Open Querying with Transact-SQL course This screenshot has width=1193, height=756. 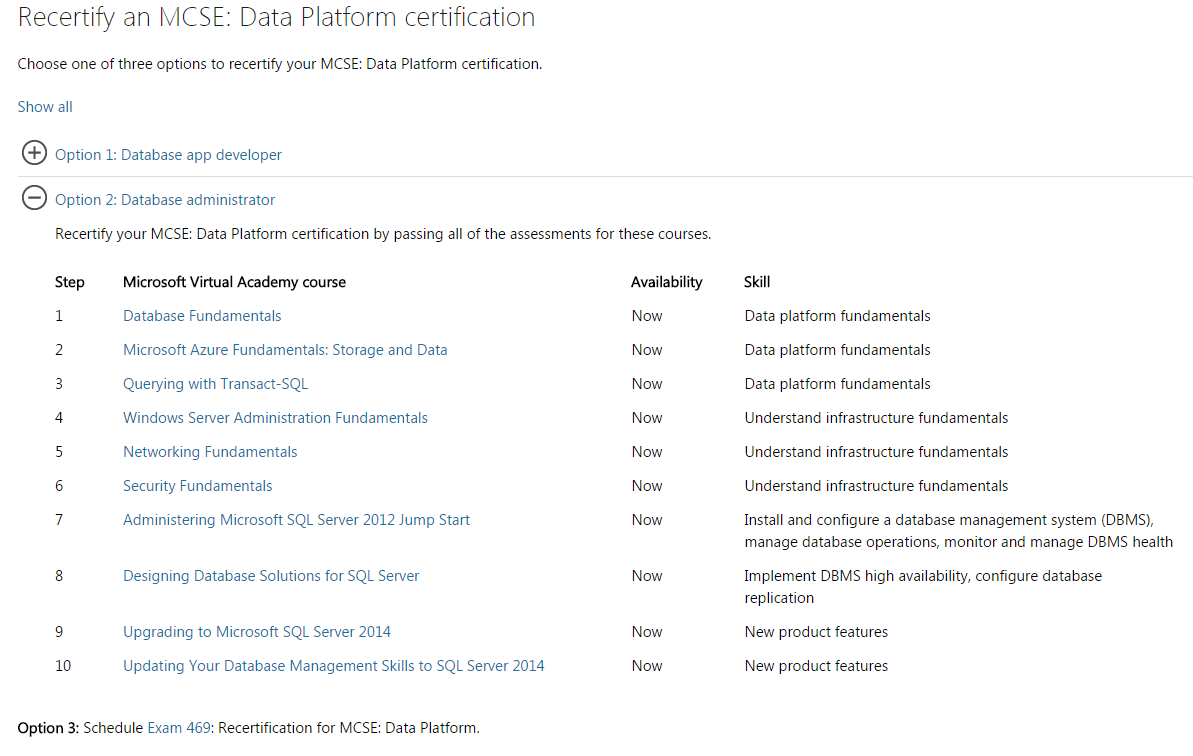[x=215, y=384]
